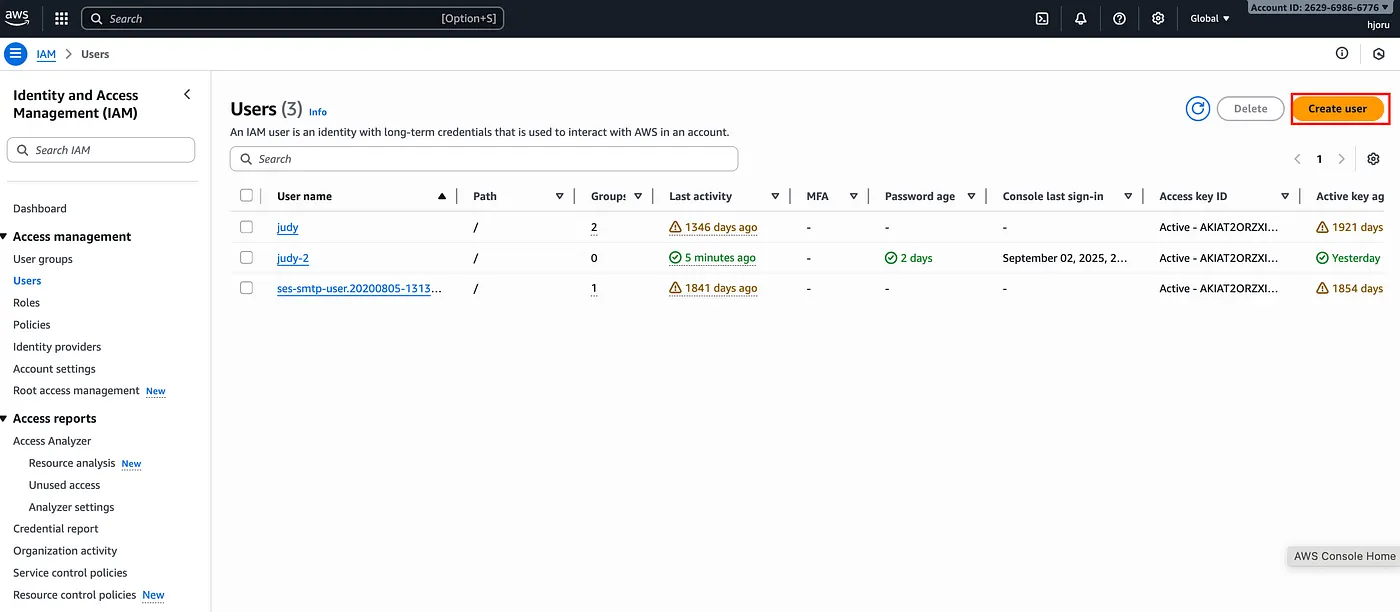
Task: Open Roles in the sidebar
Action: pyautogui.click(x=27, y=303)
